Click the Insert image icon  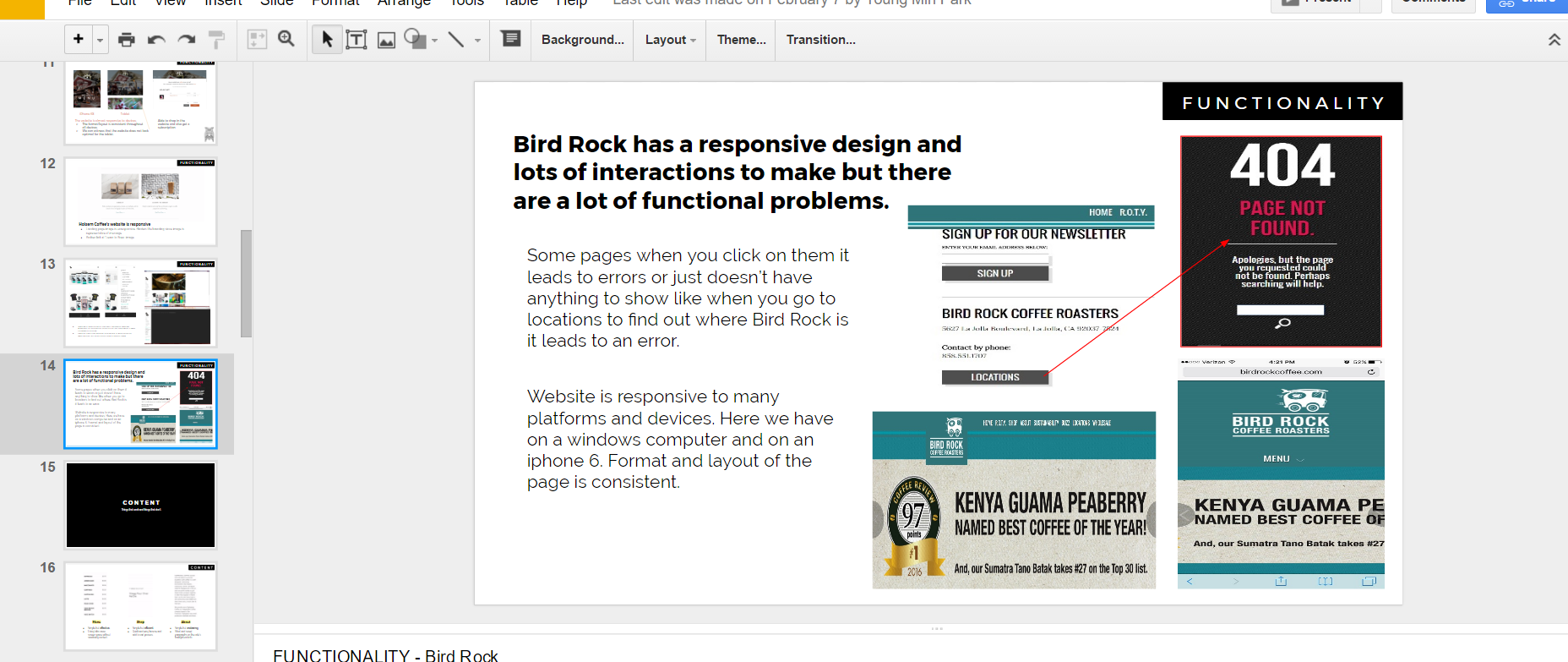(386, 40)
